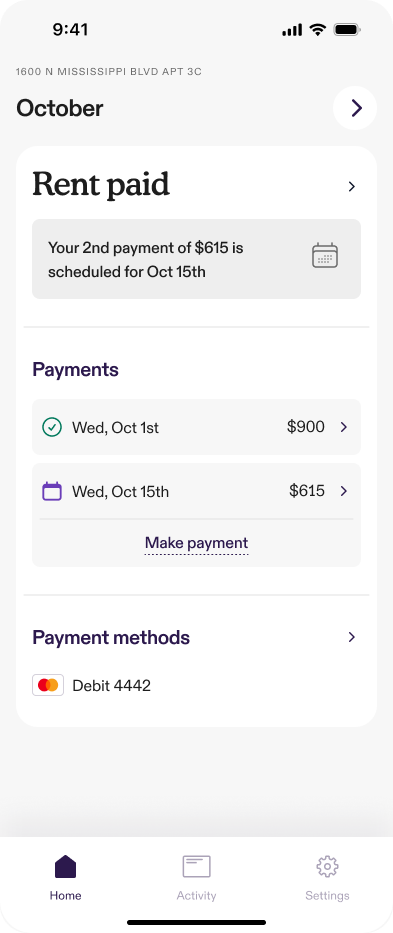This screenshot has height=933, width=393.
Task: Switch to the Settings tab label
Action: [x=327, y=896]
